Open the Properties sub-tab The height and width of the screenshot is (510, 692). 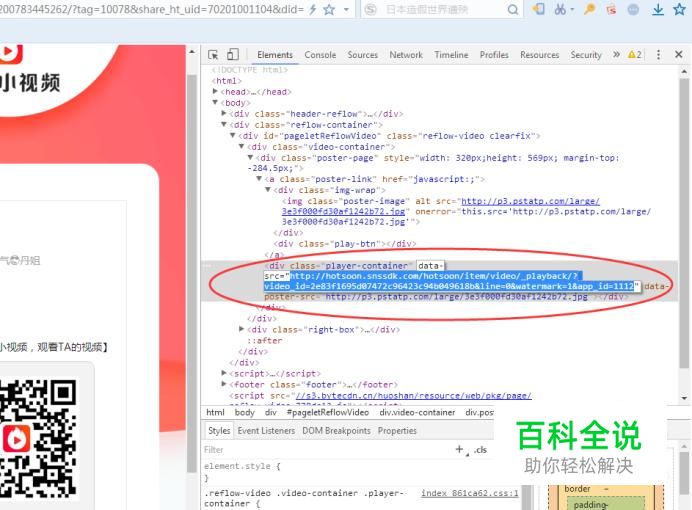[397, 431]
